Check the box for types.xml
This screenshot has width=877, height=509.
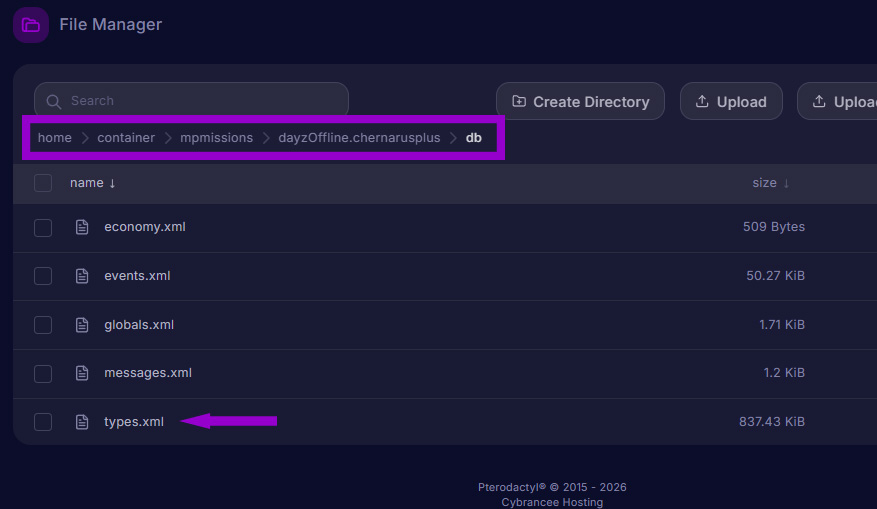[x=43, y=422]
